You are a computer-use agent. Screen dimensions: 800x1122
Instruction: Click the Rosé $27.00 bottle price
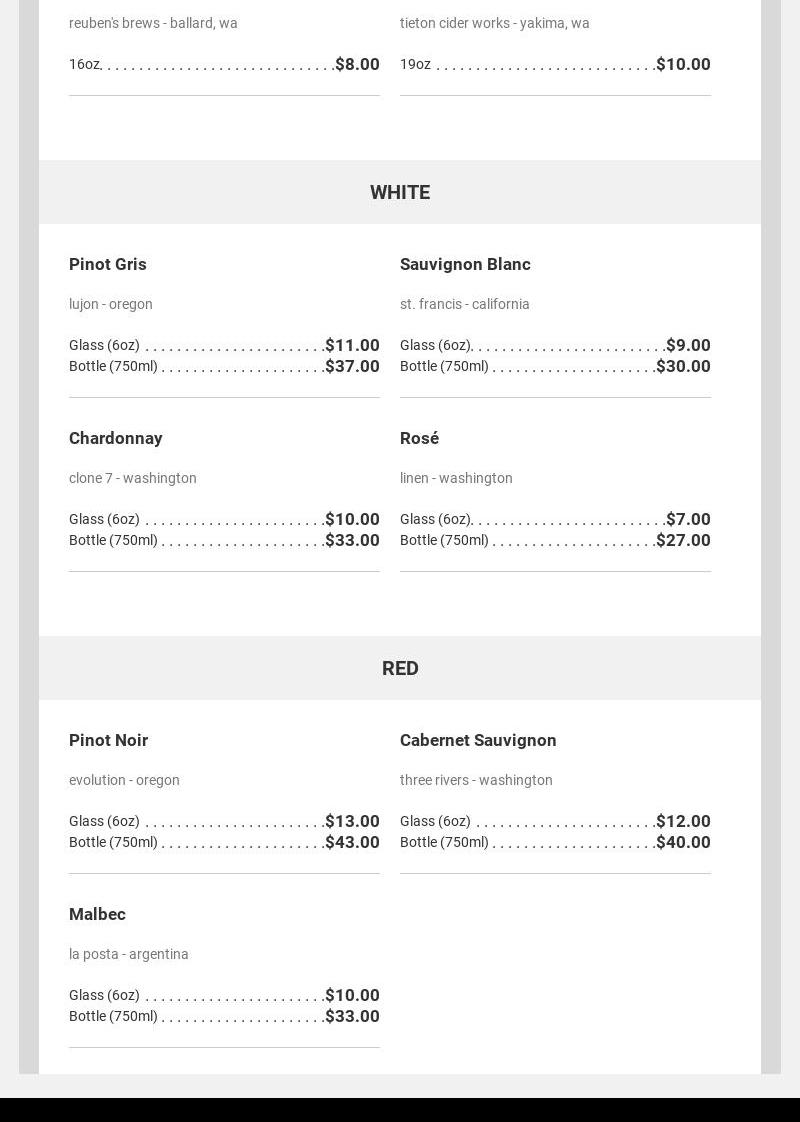(683, 540)
